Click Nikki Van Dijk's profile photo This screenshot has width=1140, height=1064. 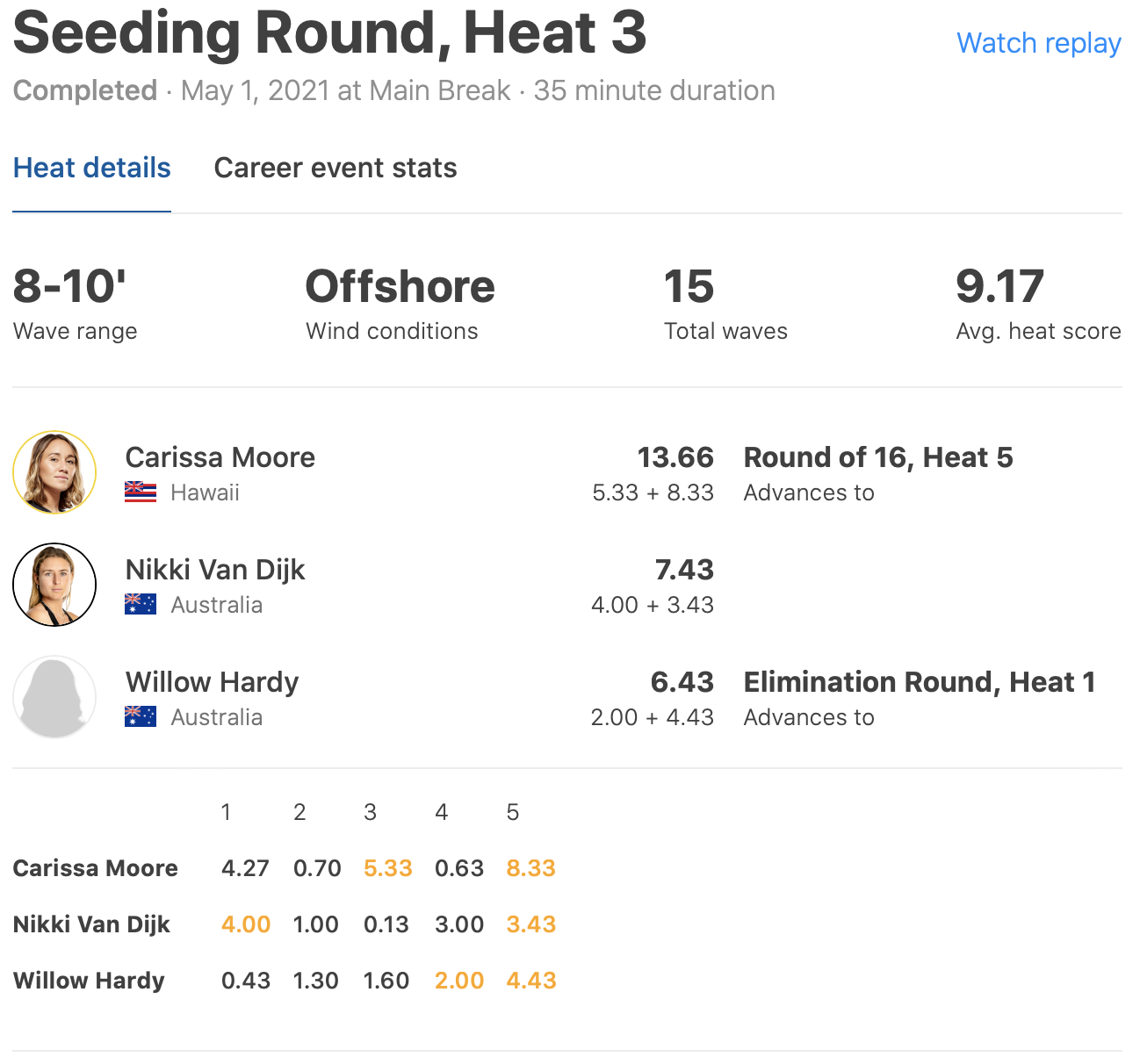[54, 585]
